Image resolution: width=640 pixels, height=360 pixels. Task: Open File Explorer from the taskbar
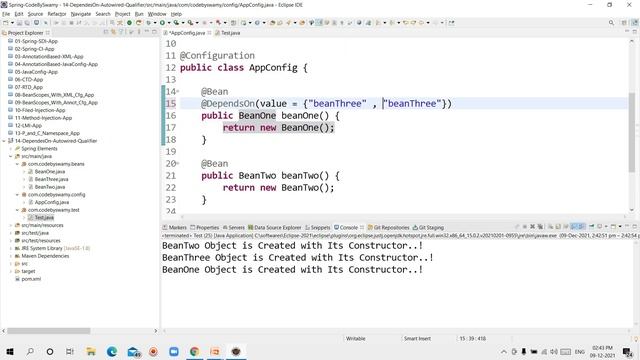tap(91, 351)
